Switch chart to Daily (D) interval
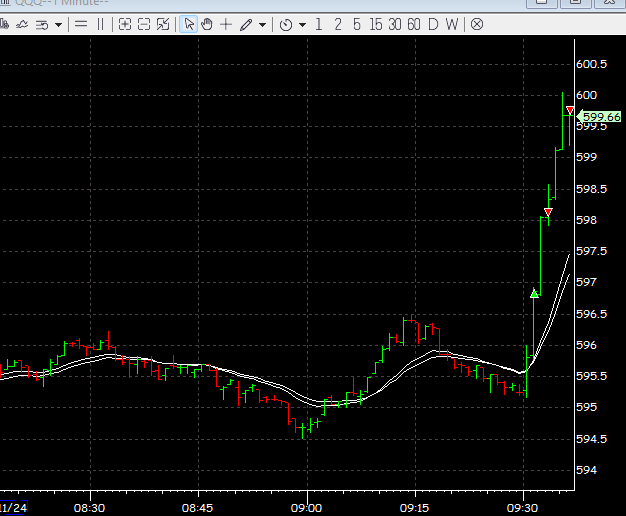 click(433, 24)
